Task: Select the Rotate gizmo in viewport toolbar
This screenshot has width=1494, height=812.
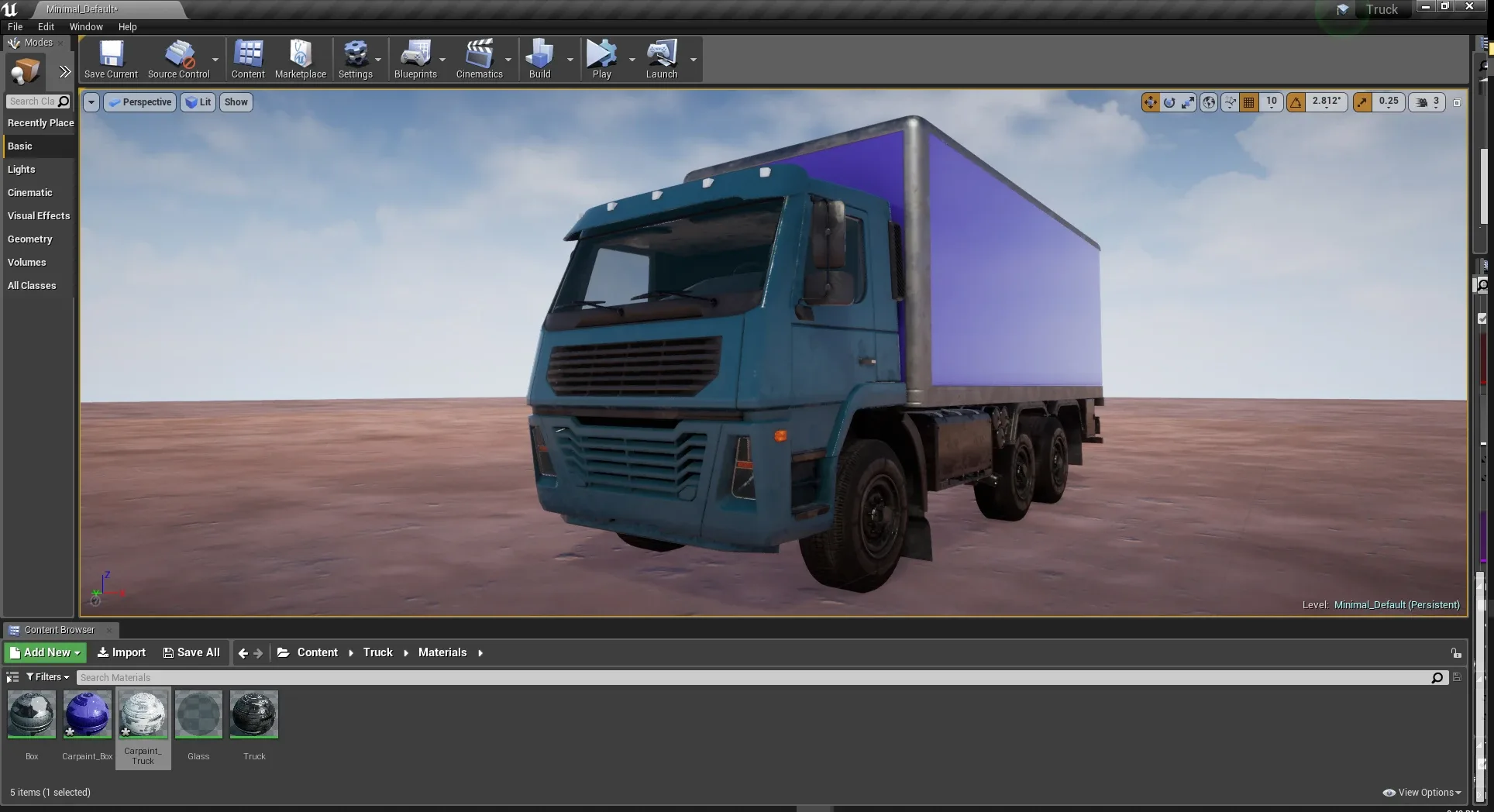Action: point(1169,101)
